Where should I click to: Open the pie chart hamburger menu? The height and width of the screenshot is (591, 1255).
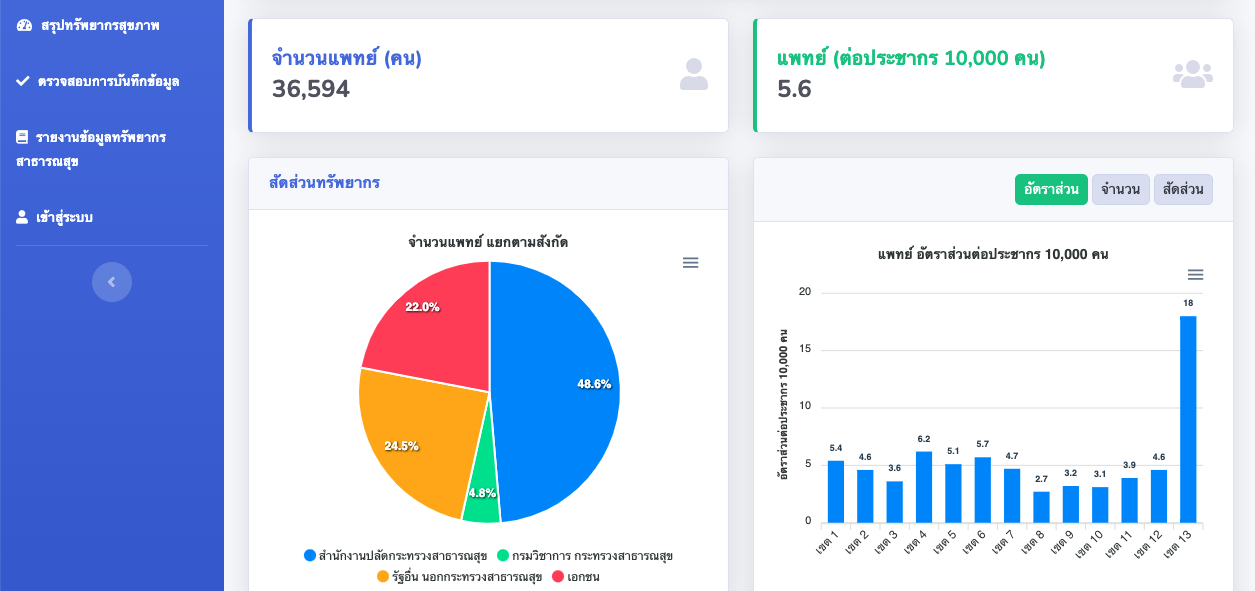[690, 263]
